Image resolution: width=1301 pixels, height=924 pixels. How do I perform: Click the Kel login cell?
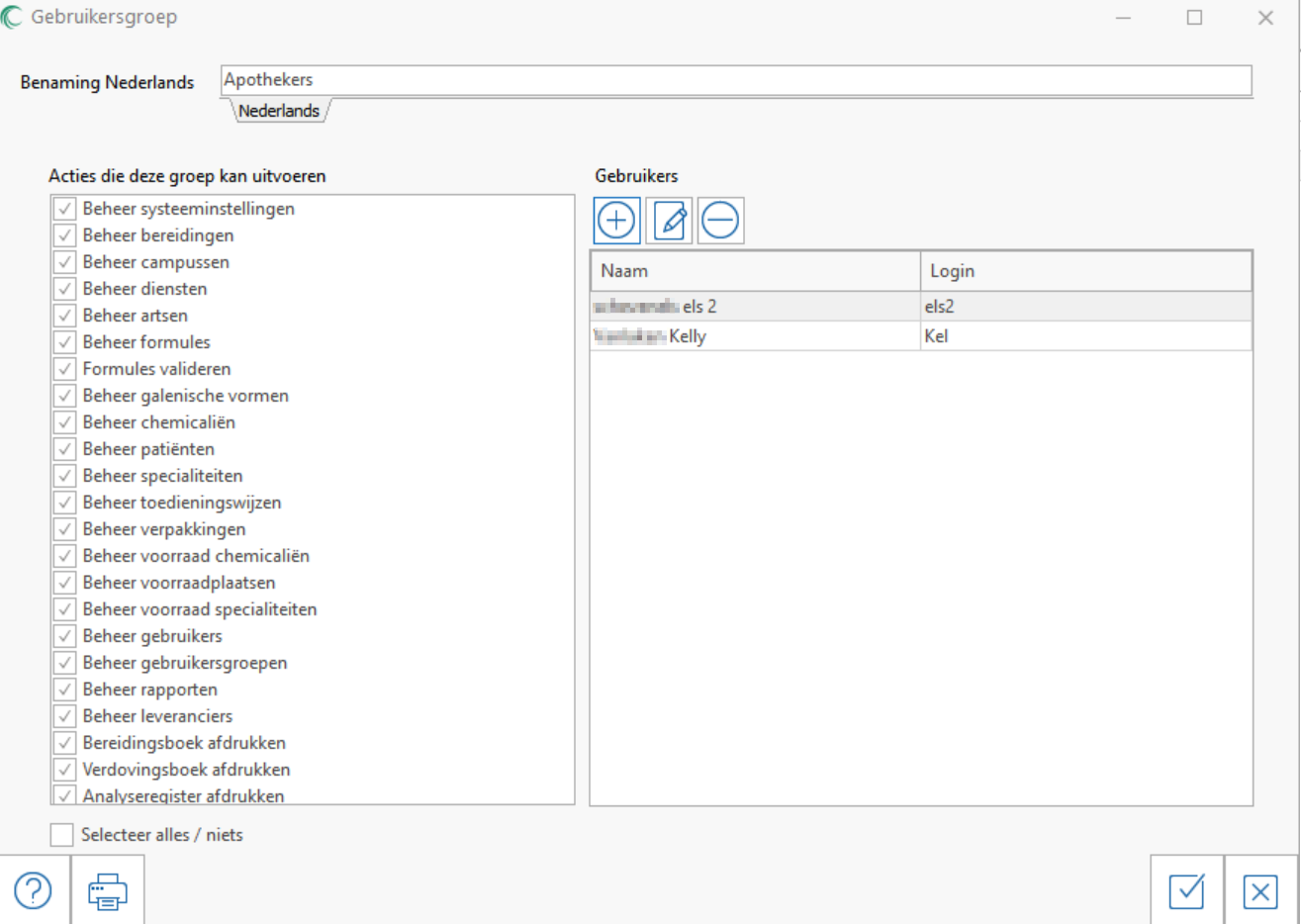(1086, 336)
